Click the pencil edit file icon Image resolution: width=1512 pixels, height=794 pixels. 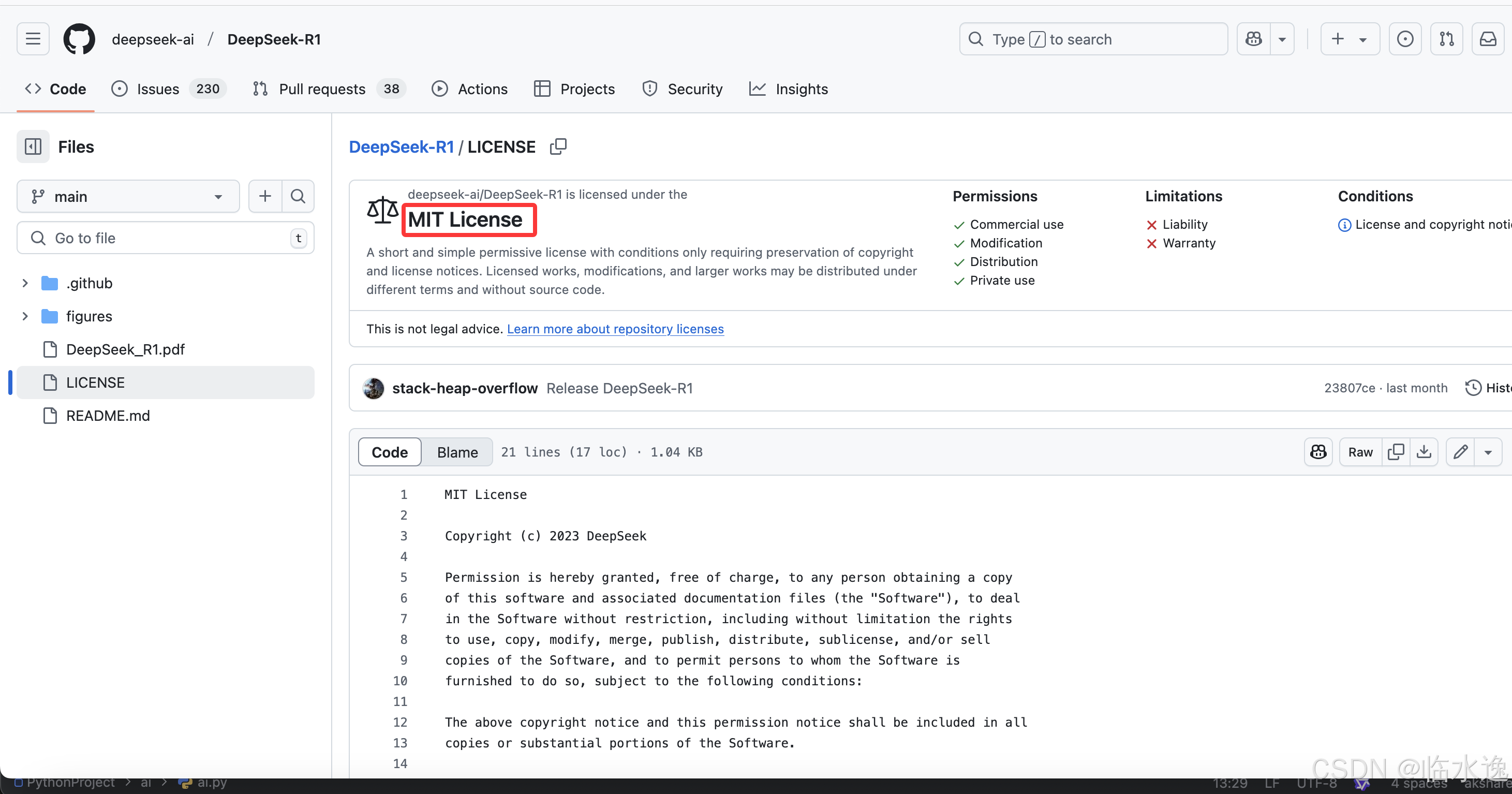[x=1460, y=452]
